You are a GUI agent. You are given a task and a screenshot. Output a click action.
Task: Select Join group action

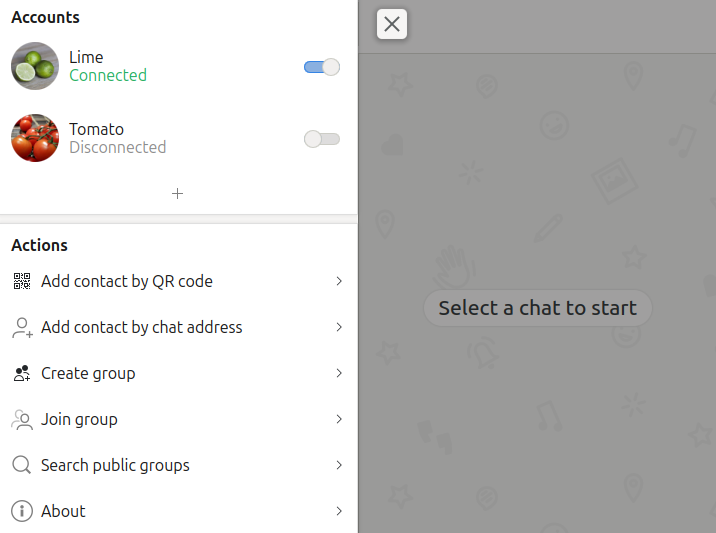point(79,419)
